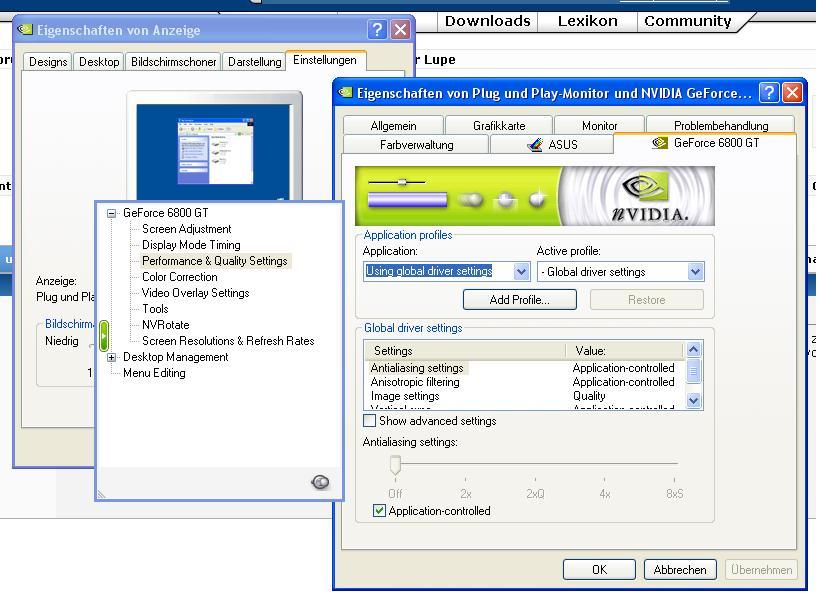
Task: Click the settings list scrollbar thumb
Action: coord(693,371)
